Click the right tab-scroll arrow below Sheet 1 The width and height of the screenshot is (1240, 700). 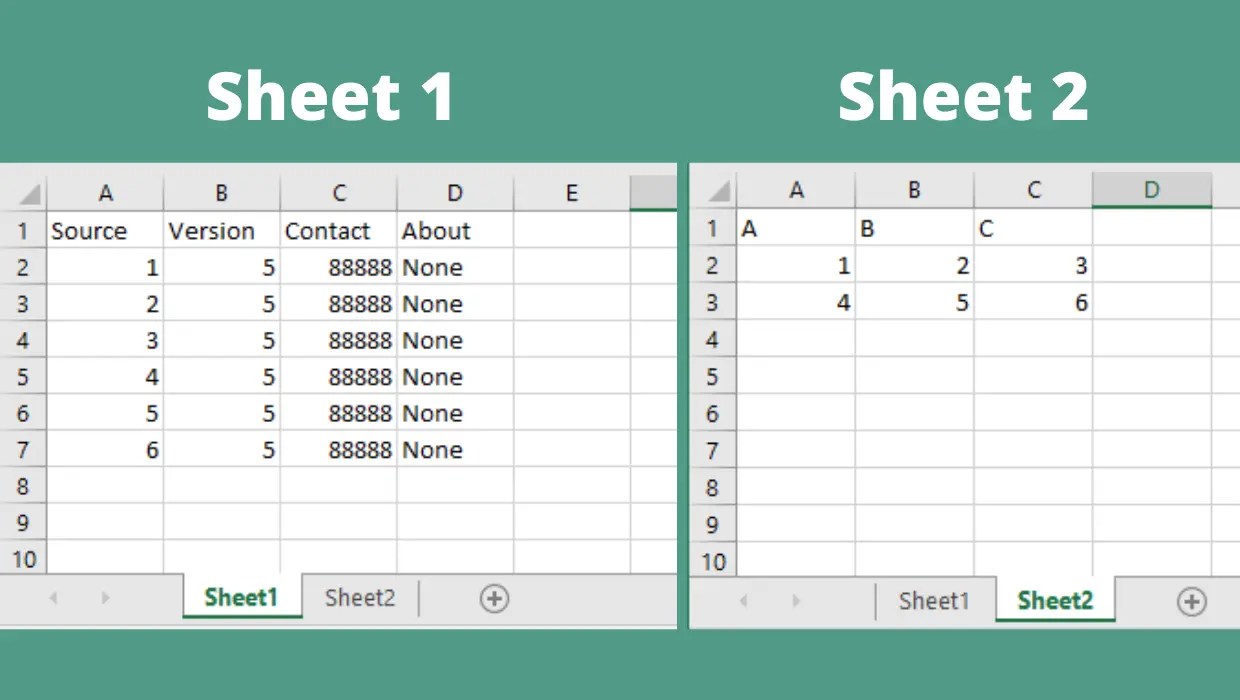(x=106, y=597)
